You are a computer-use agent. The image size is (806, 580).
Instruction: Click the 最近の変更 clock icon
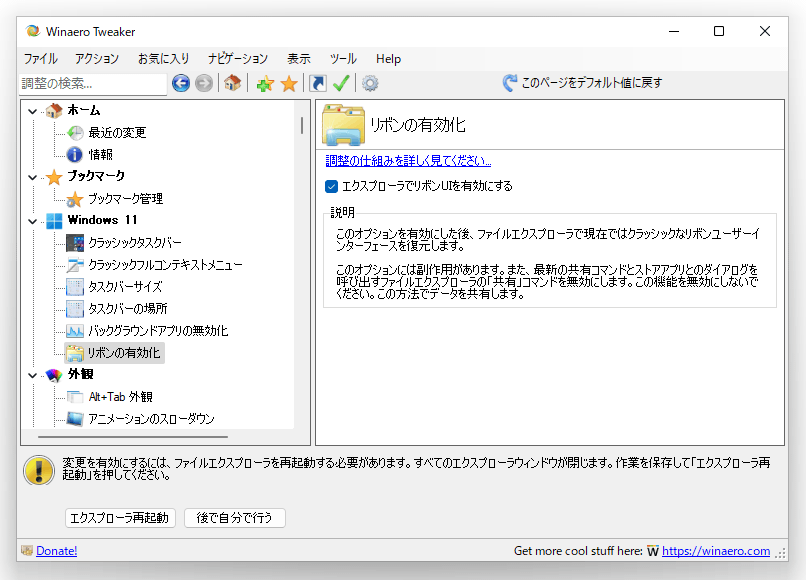tap(75, 133)
